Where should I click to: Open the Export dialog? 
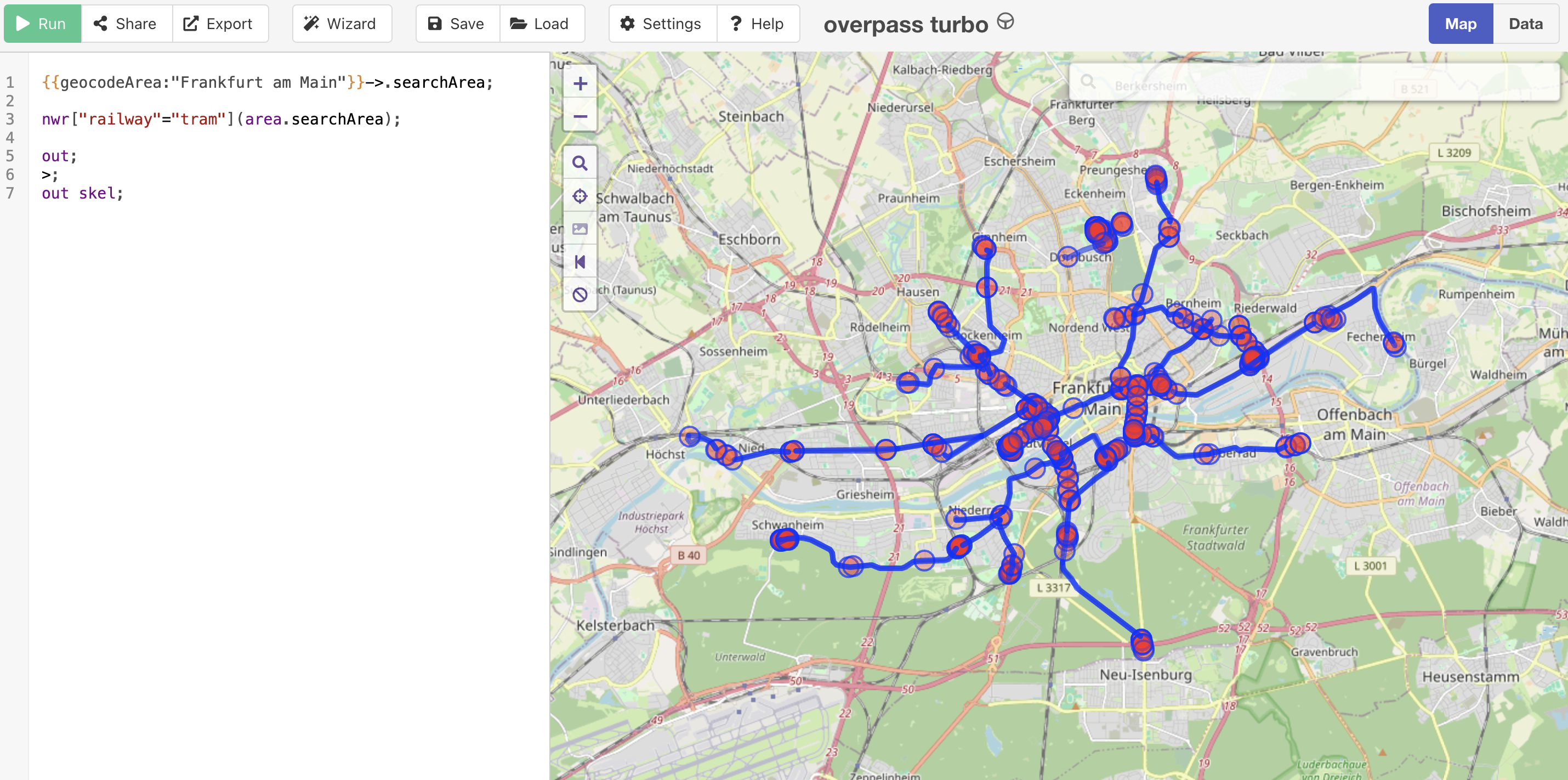click(x=219, y=24)
